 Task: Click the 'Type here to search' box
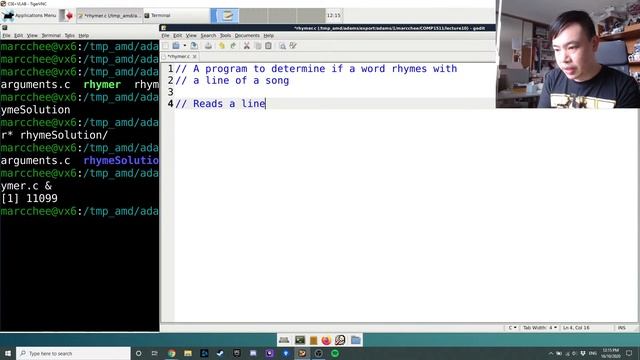click(x=73, y=353)
